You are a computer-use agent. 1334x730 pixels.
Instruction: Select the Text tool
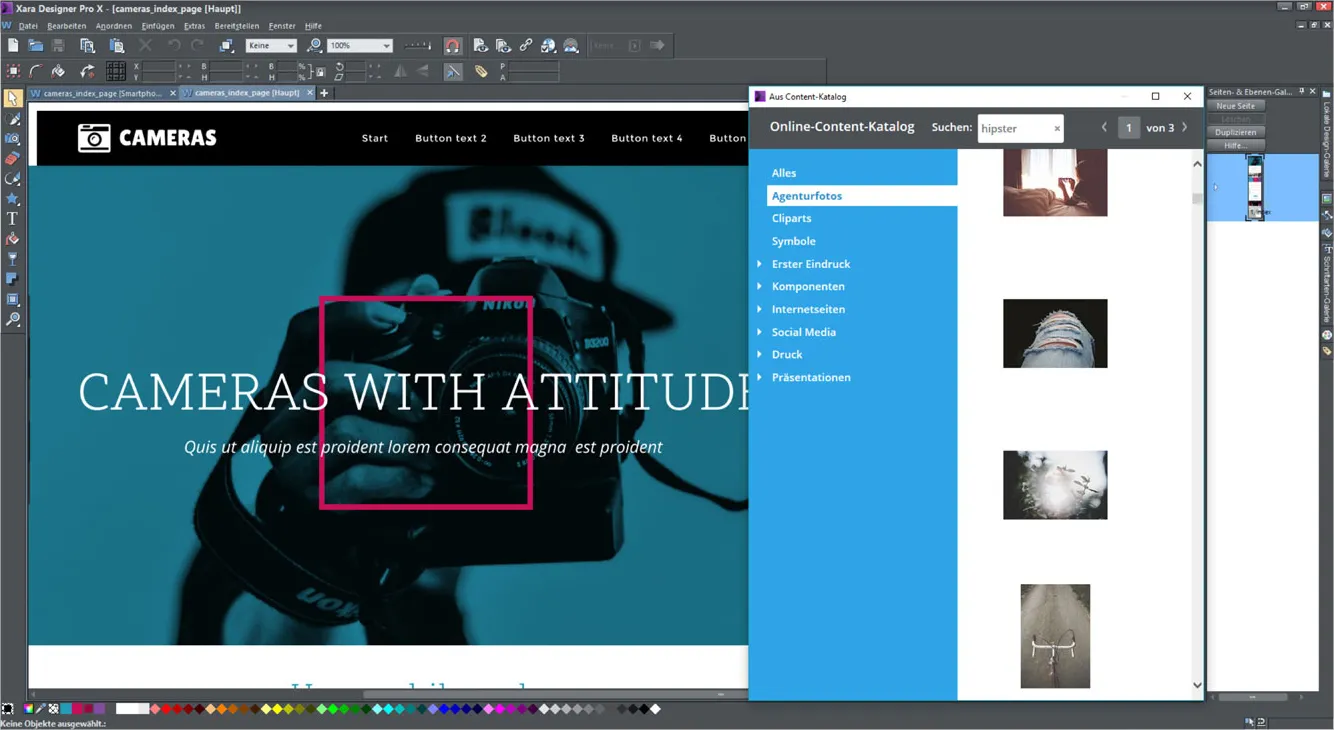coord(13,218)
